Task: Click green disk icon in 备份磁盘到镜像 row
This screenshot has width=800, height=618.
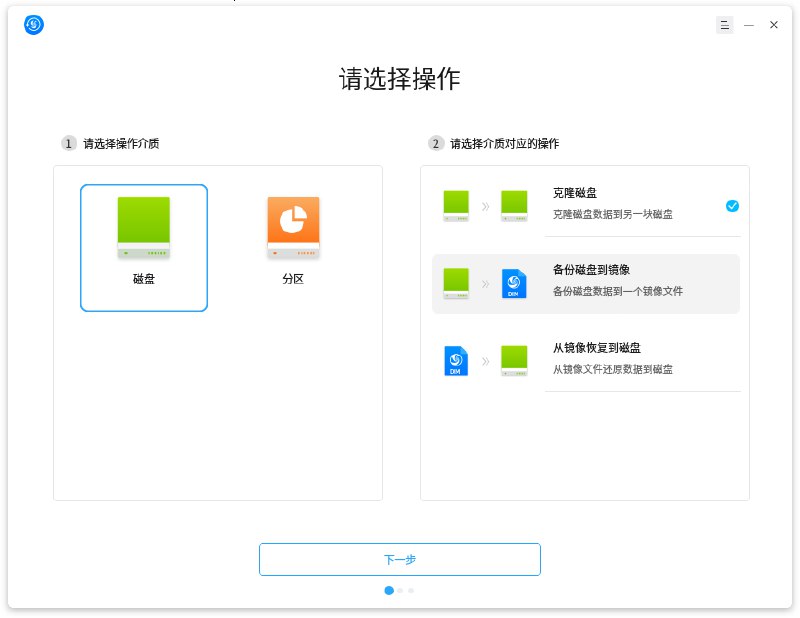Action: 456,283
